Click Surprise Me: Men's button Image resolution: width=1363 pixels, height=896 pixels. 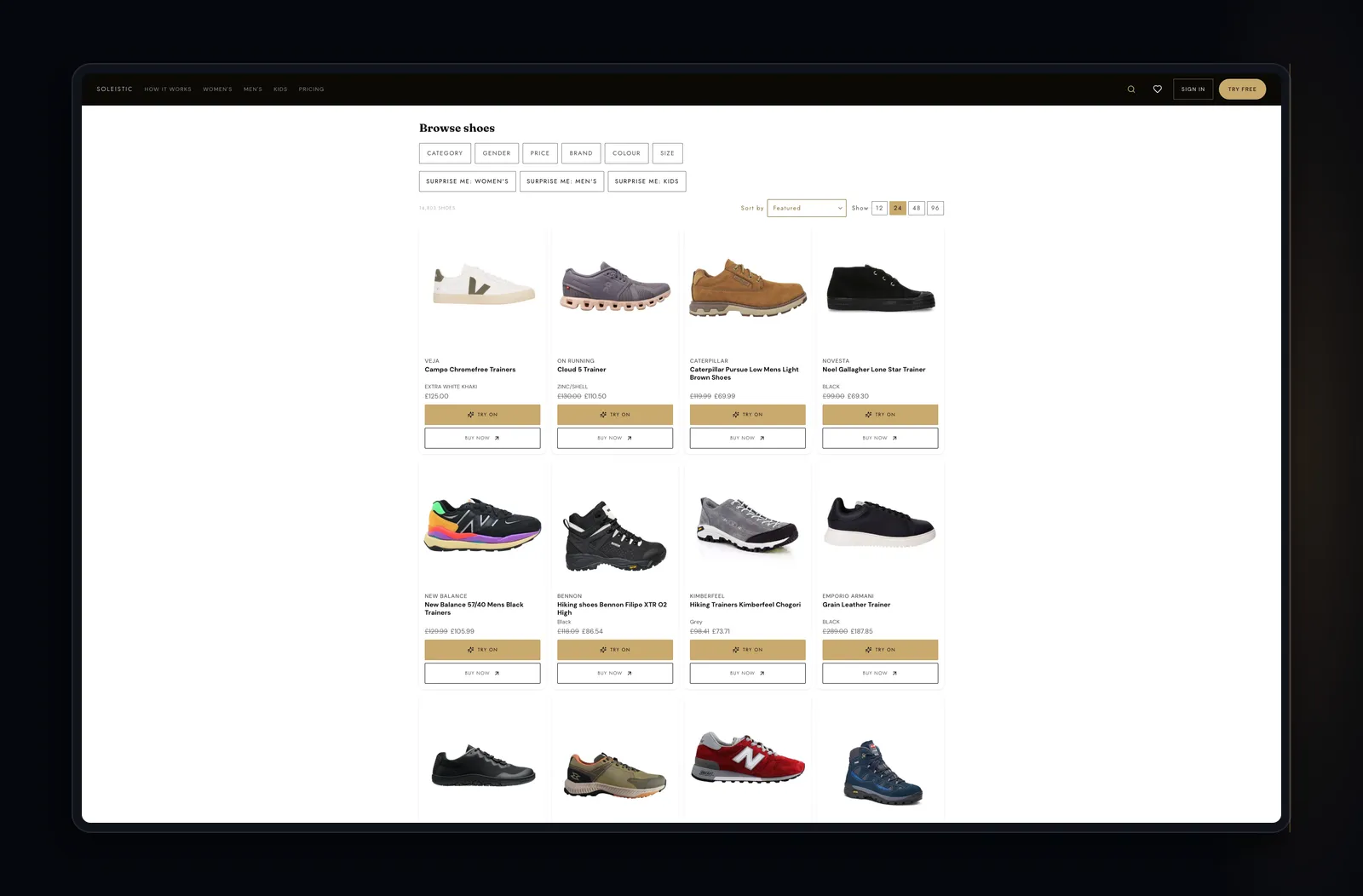[561, 181]
